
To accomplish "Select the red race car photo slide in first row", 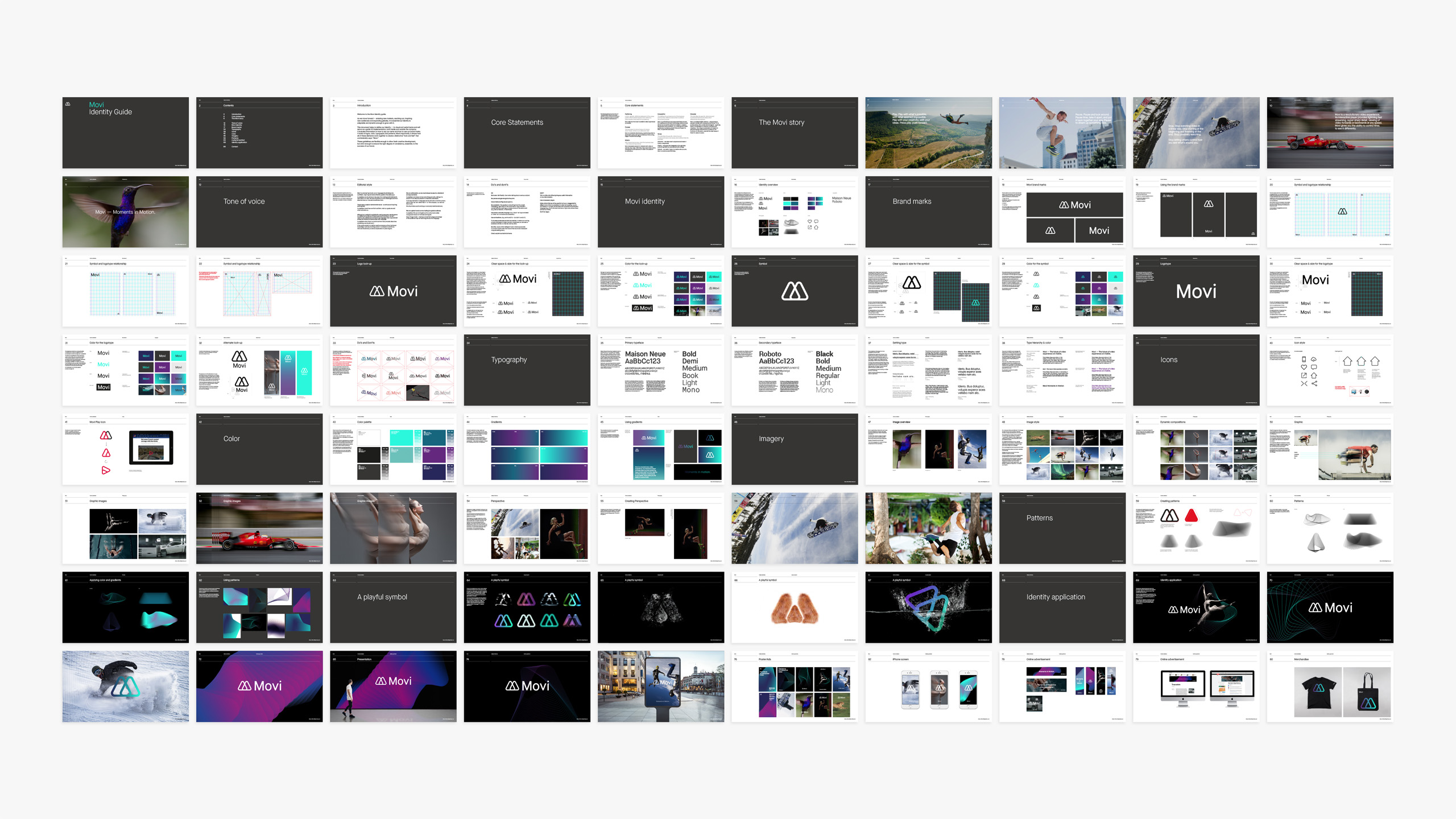I will (1330, 133).
